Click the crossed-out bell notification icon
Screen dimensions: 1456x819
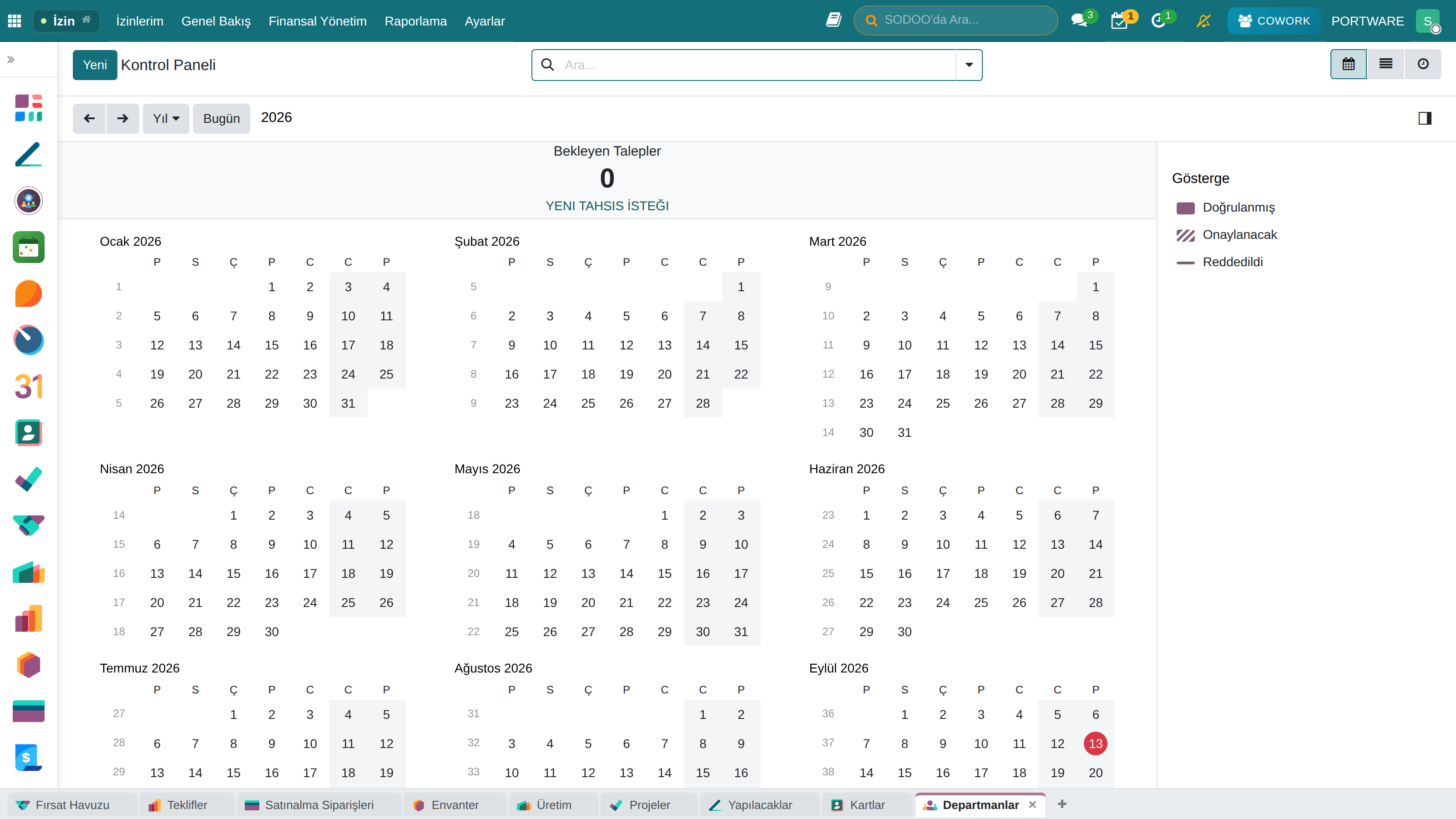point(1203,21)
